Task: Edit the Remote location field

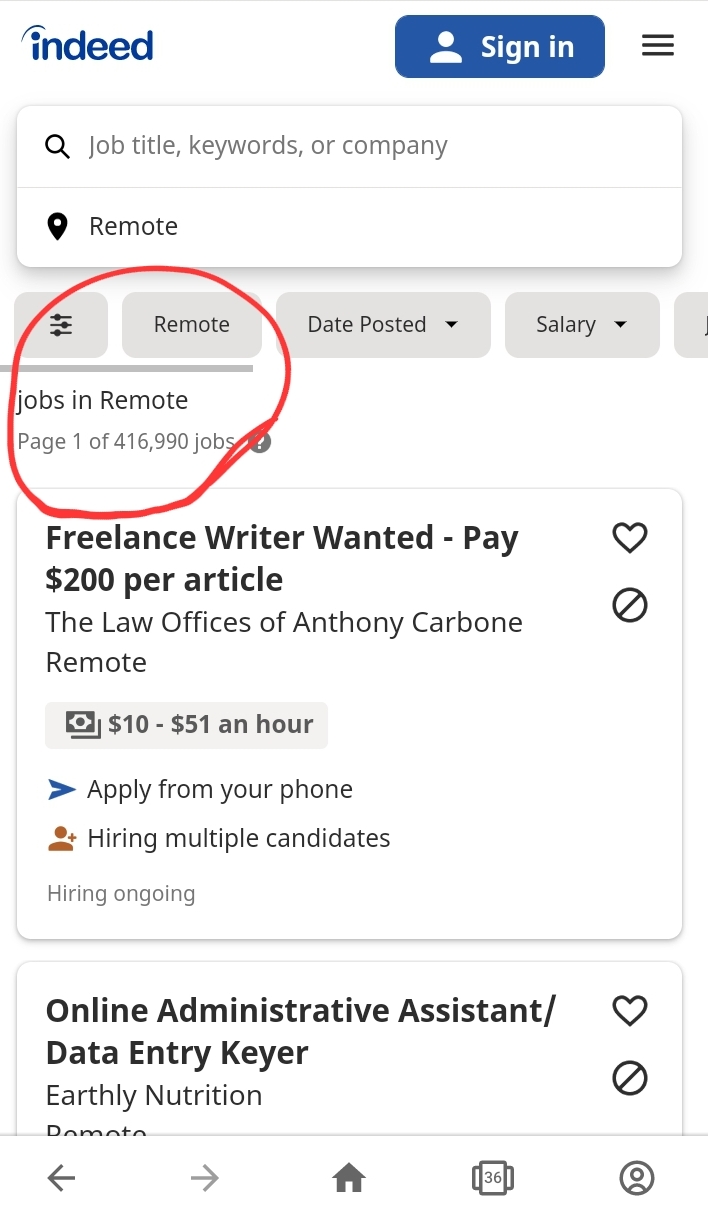Action: coord(350,227)
